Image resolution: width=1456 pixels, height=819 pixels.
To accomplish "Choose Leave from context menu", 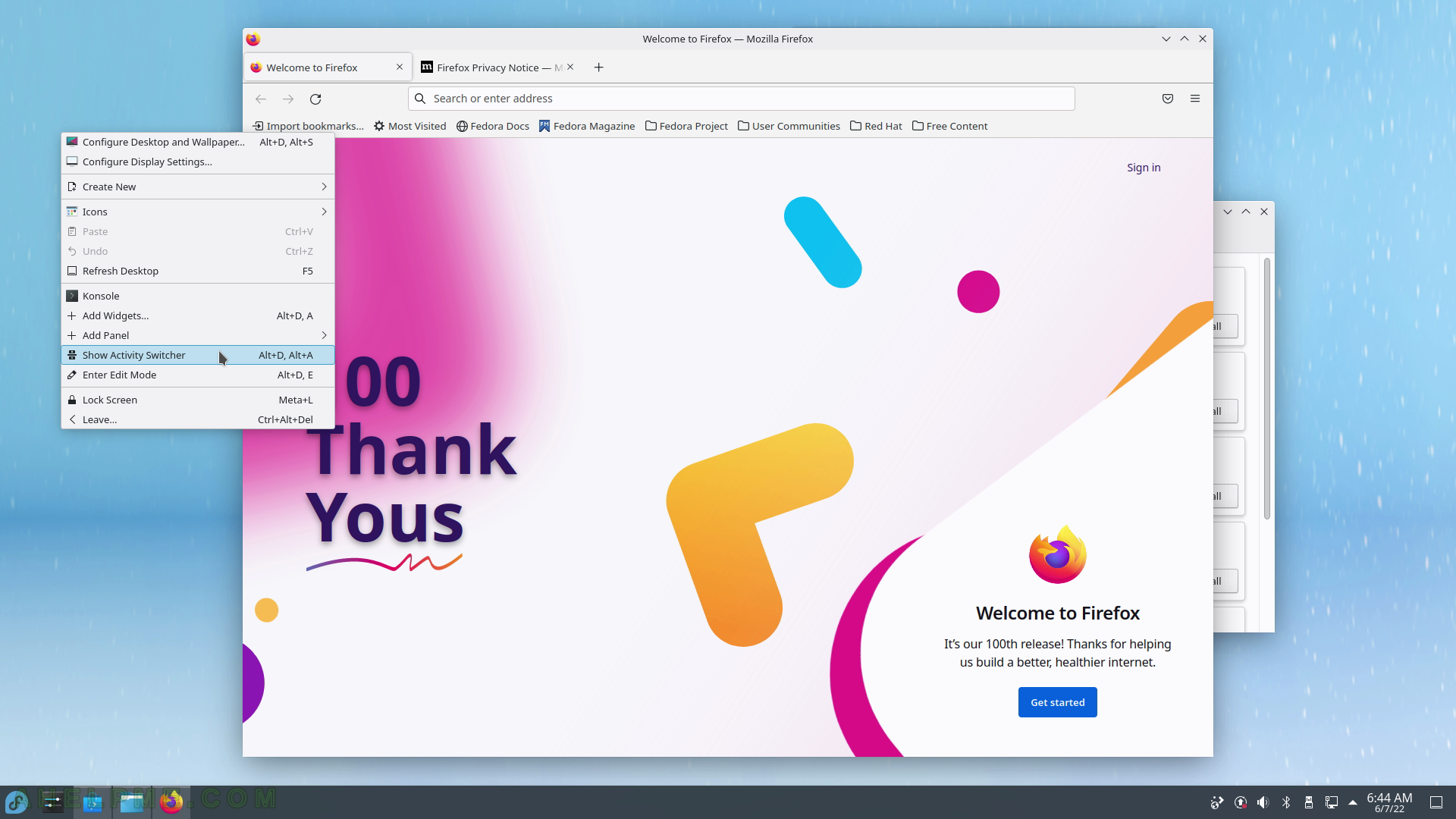I will (x=198, y=419).
